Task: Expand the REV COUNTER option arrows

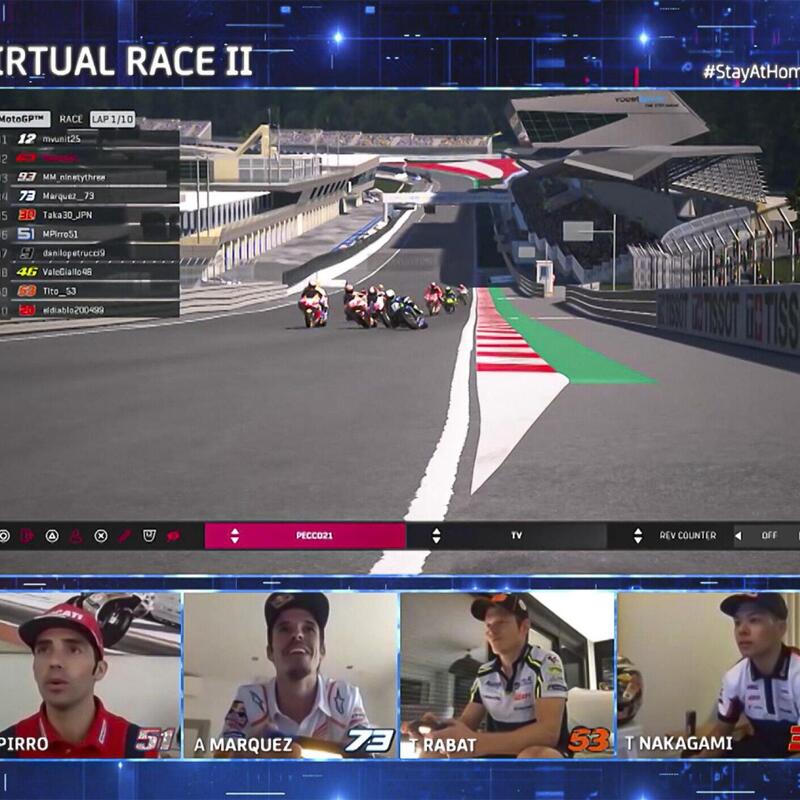Action: pyautogui.click(x=638, y=536)
